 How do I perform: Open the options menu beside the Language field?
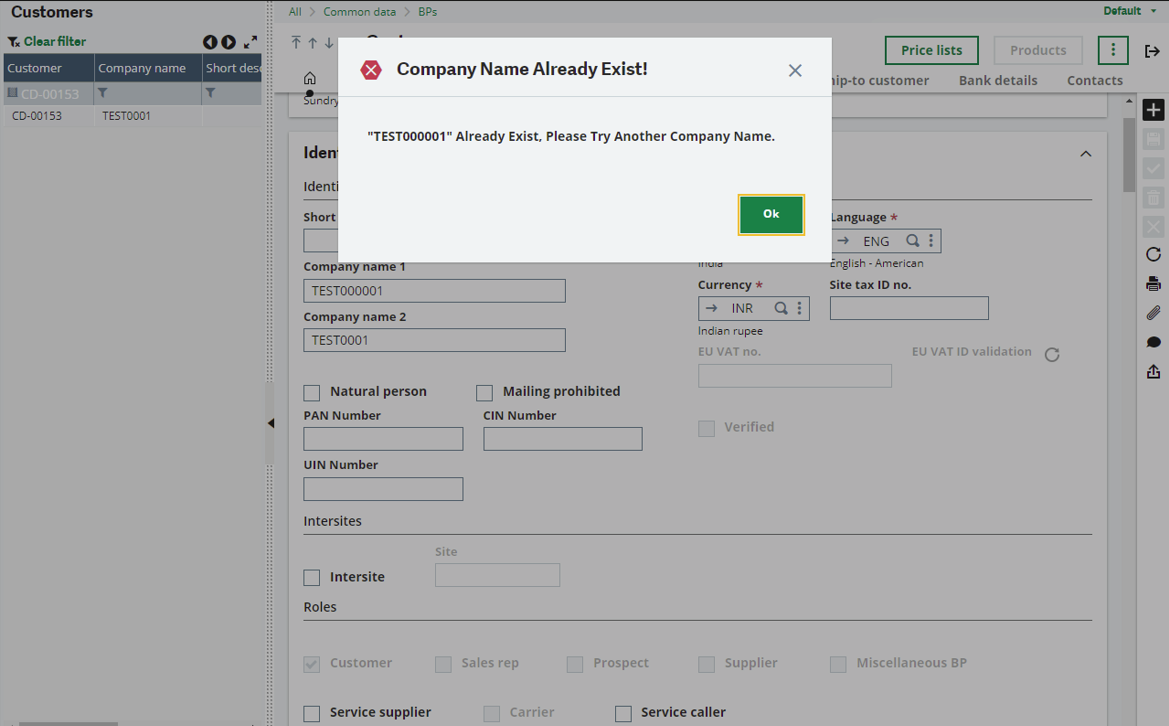[931, 240]
